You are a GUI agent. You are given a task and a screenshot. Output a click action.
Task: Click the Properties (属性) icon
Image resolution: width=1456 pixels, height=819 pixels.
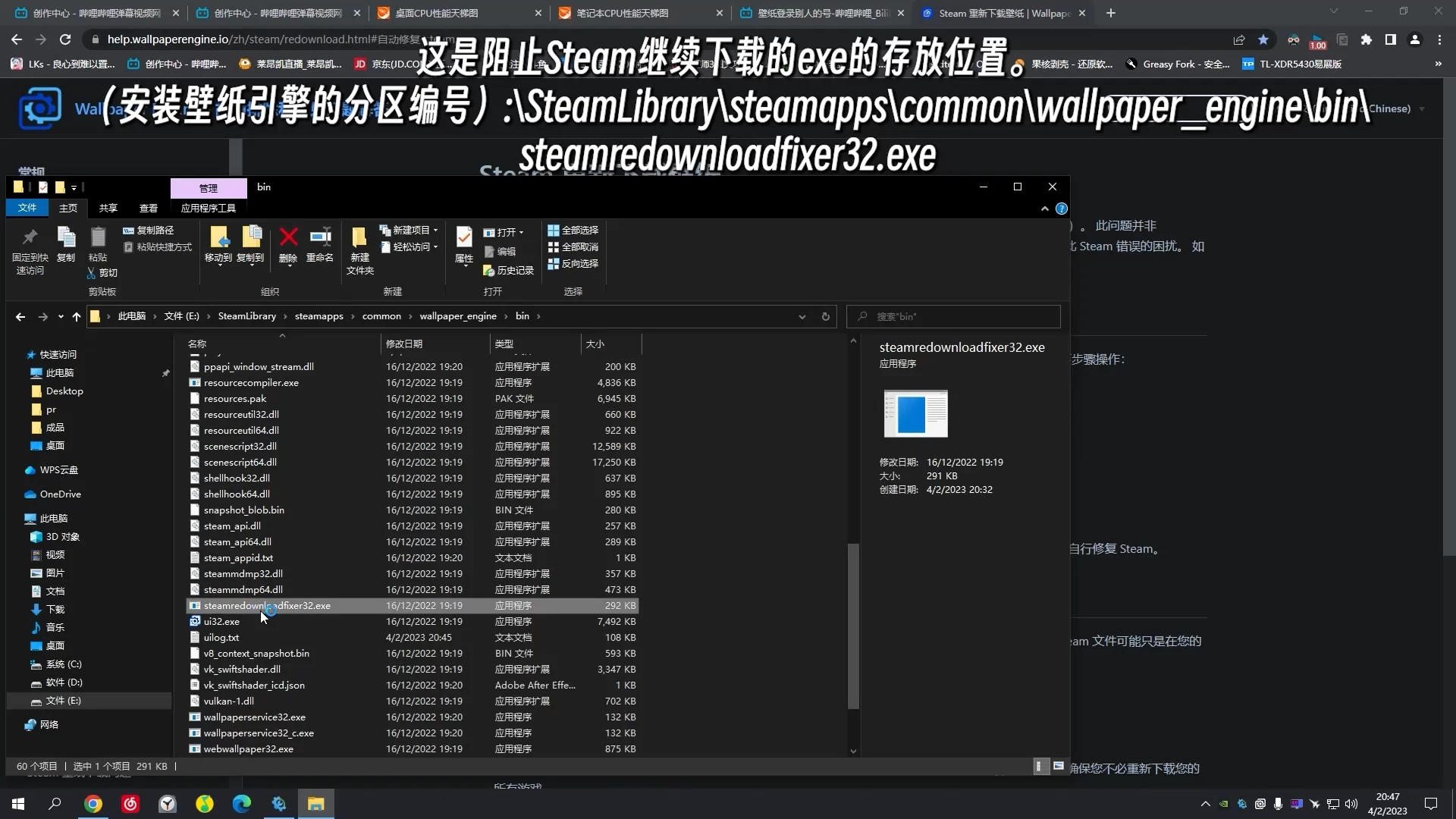[464, 245]
